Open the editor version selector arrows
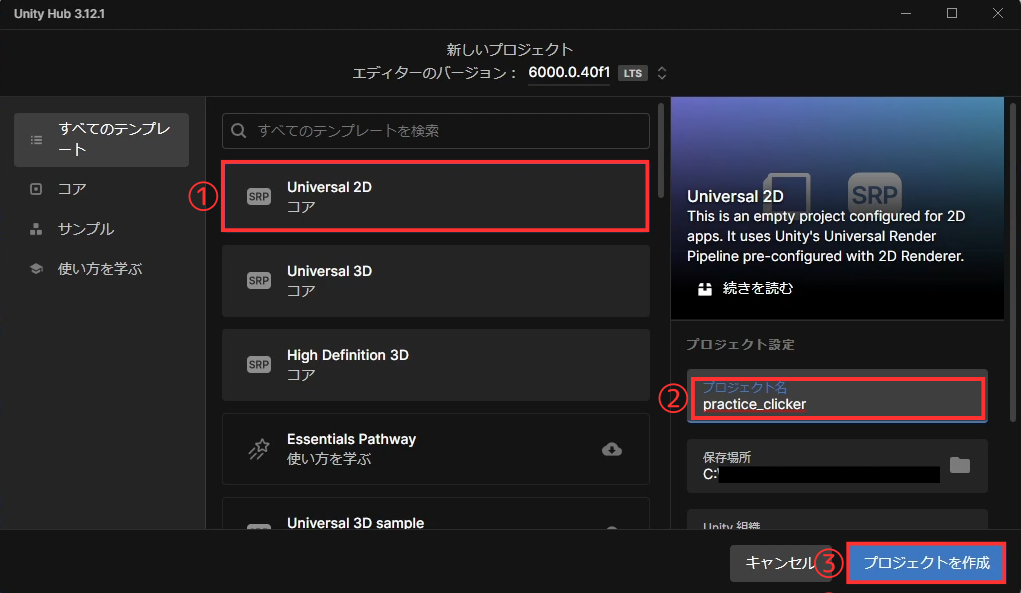 [662, 73]
